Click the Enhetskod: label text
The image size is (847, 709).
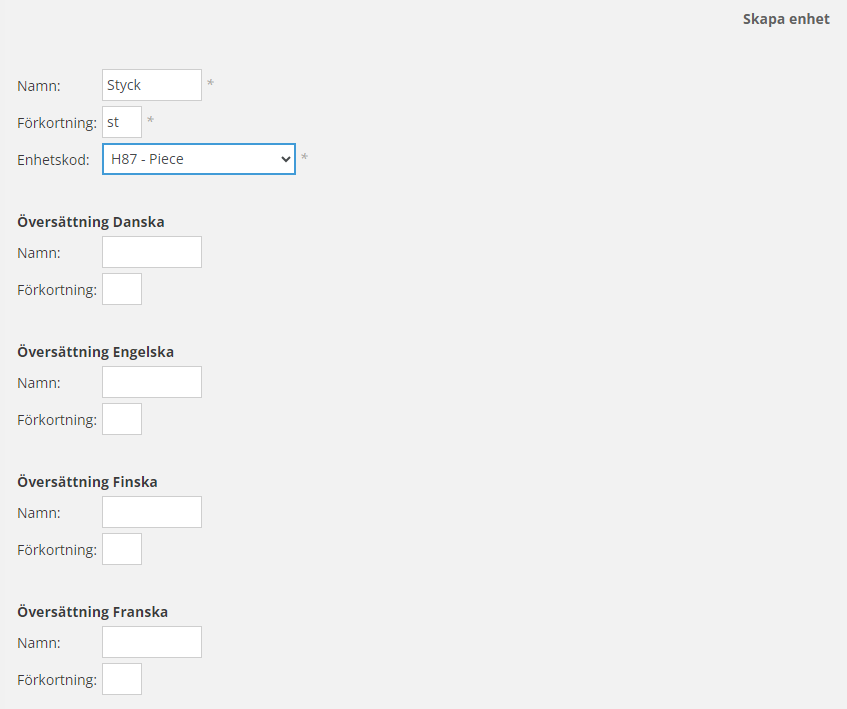click(53, 159)
